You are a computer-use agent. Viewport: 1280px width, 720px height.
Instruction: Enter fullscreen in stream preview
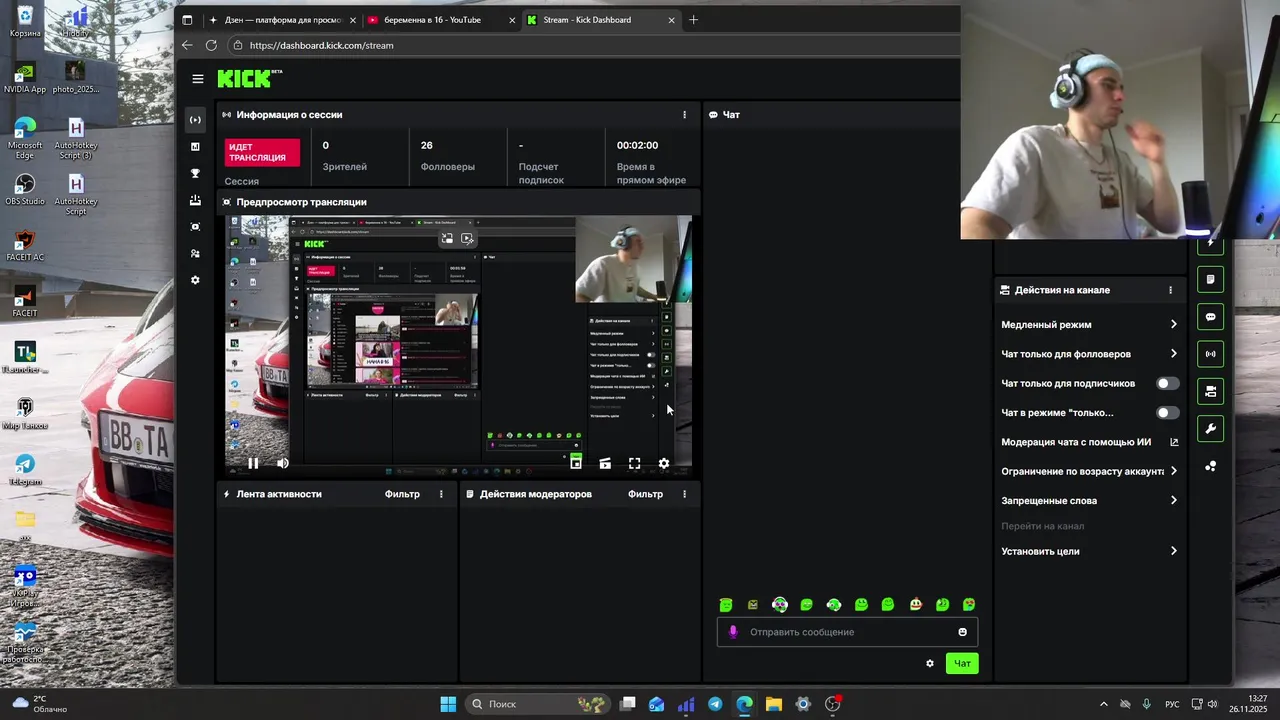[634, 463]
